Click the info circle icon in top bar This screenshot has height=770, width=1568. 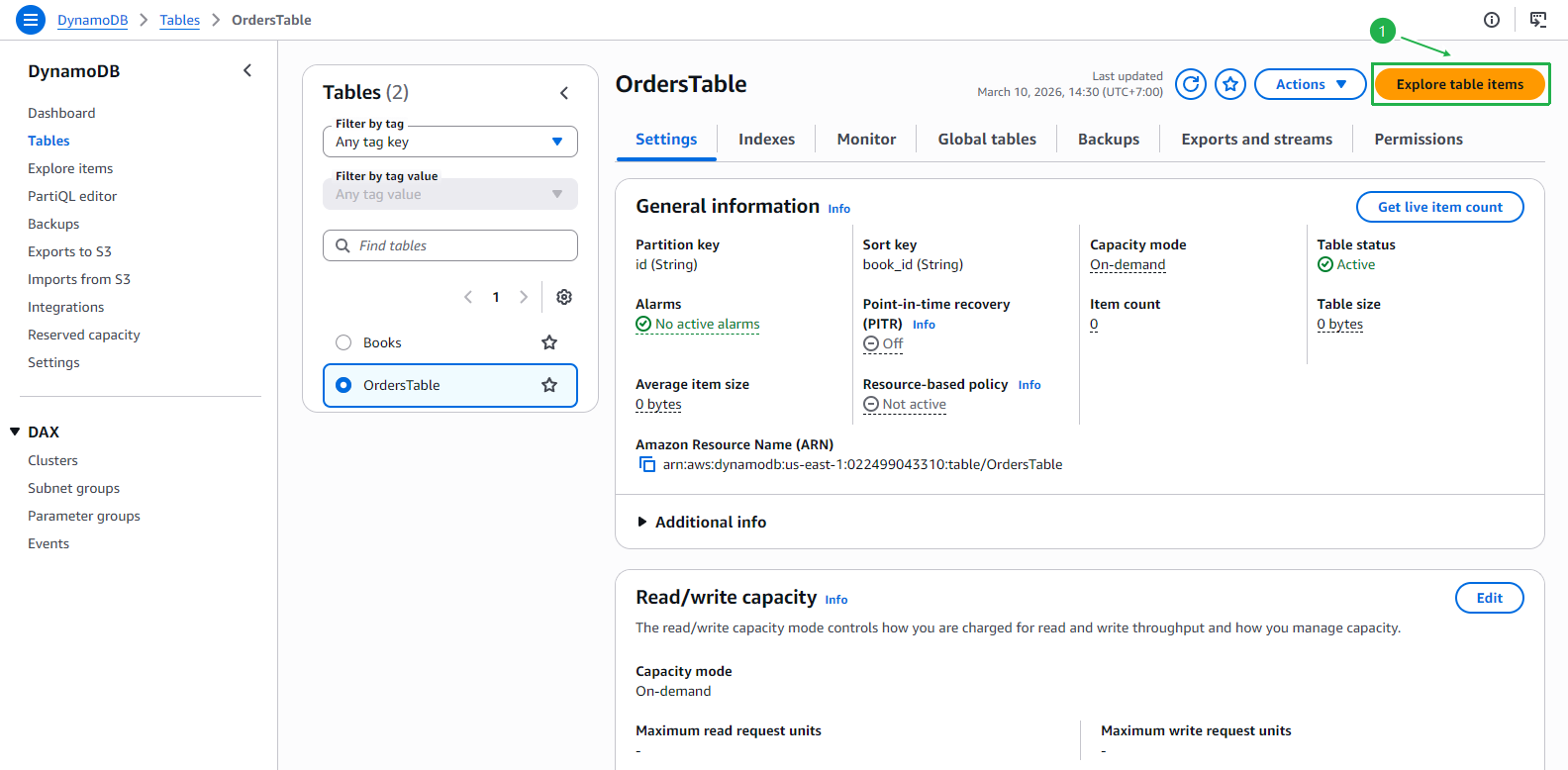[1492, 20]
